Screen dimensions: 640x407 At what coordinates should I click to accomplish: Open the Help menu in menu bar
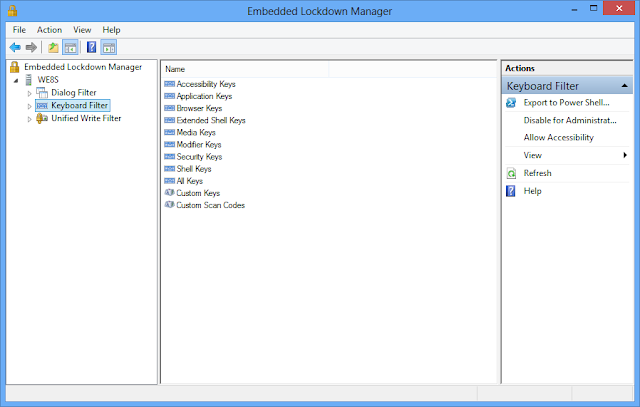(x=111, y=30)
